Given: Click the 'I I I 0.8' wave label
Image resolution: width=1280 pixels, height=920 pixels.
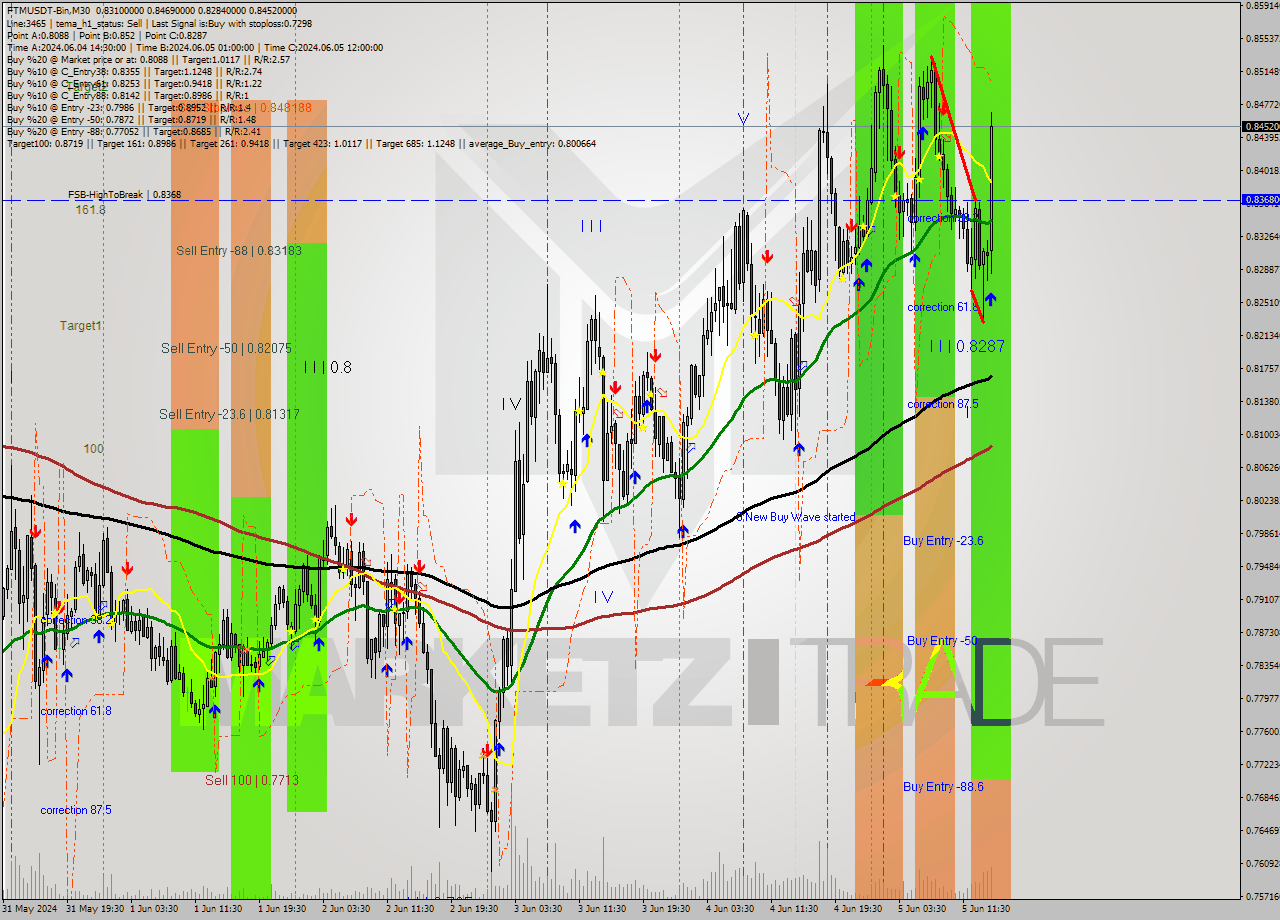Looking at the screenshot, I should (328, 367).
